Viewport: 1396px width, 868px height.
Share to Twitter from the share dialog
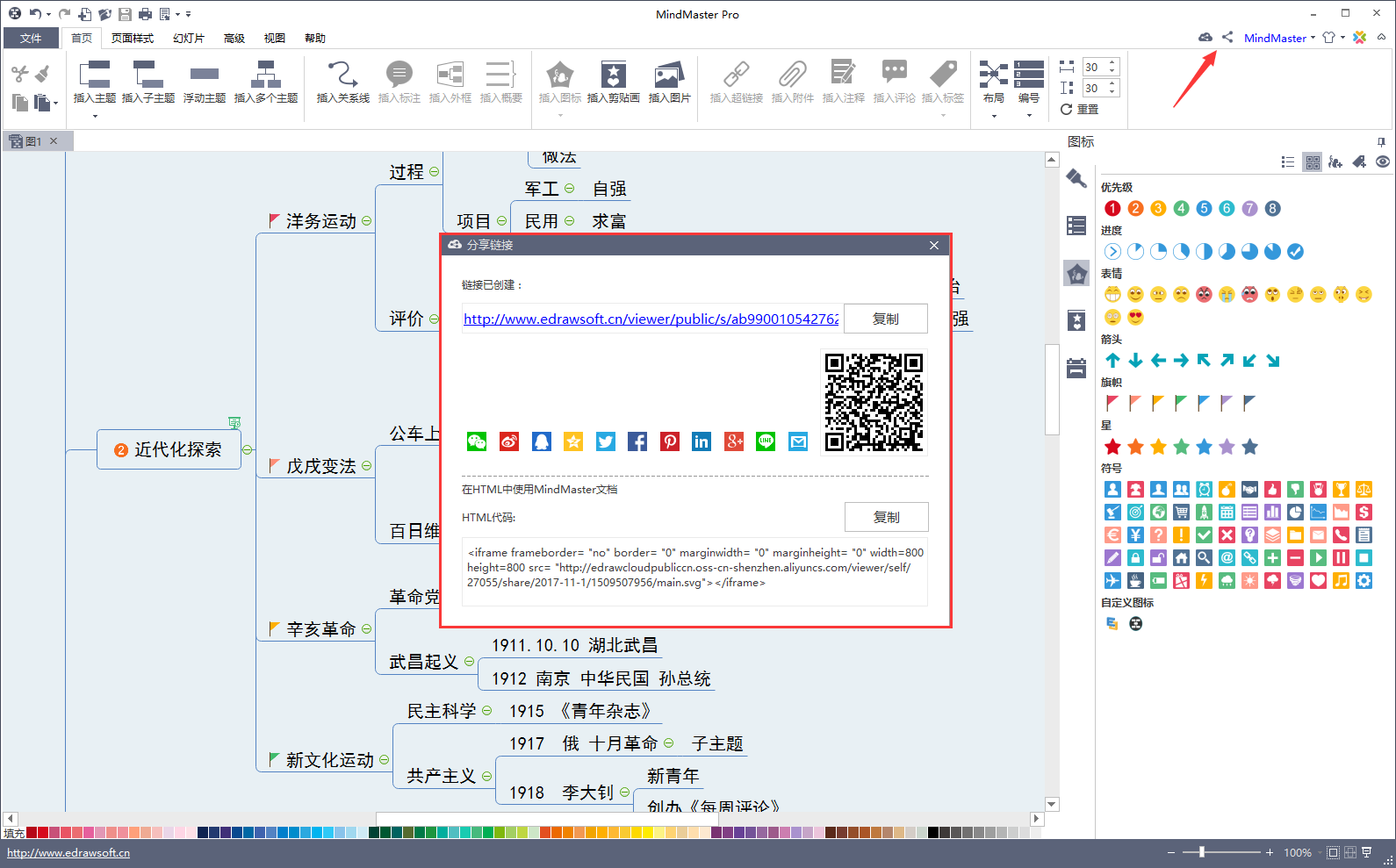click(606, 441)
